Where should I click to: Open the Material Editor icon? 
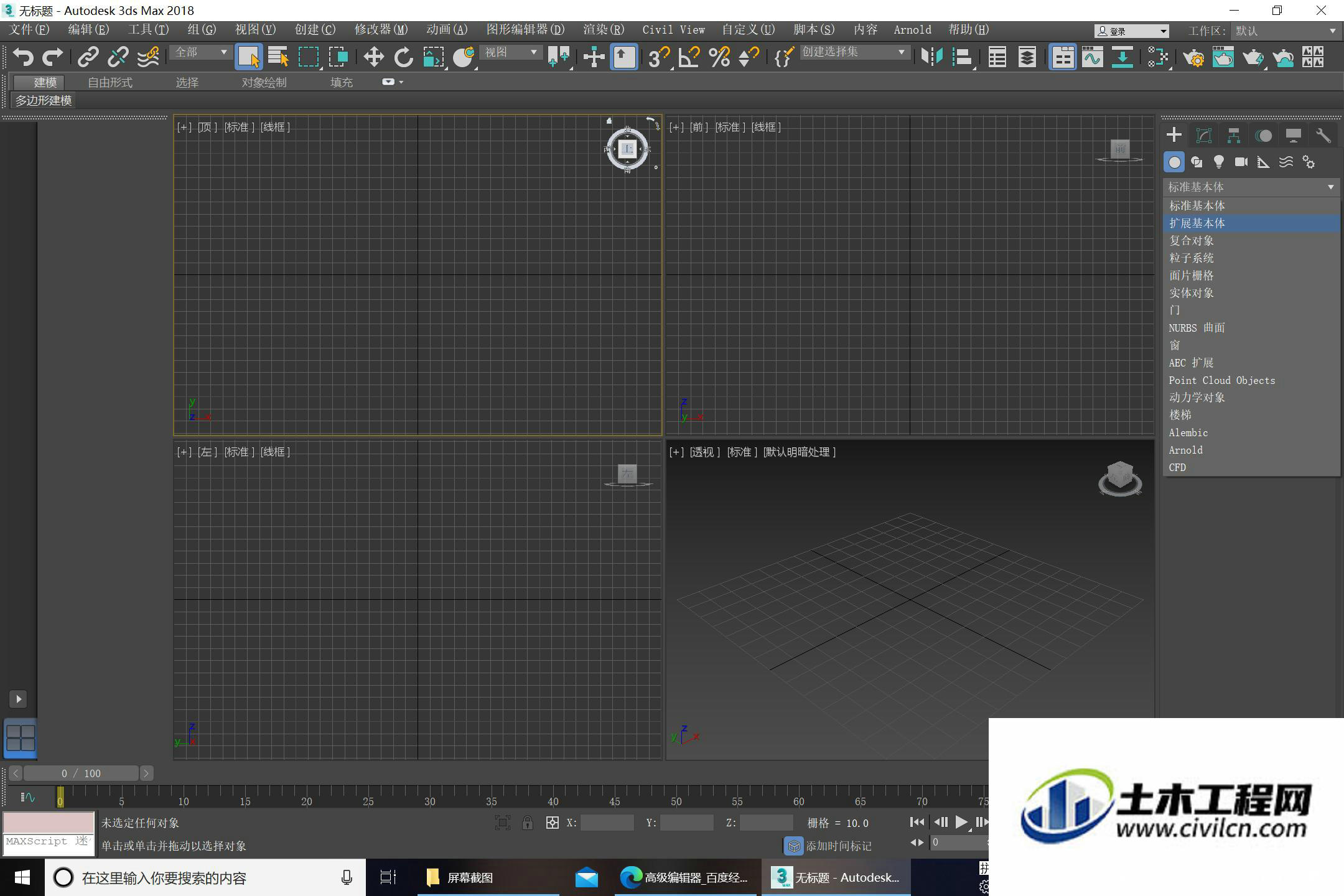[1157, 57]
